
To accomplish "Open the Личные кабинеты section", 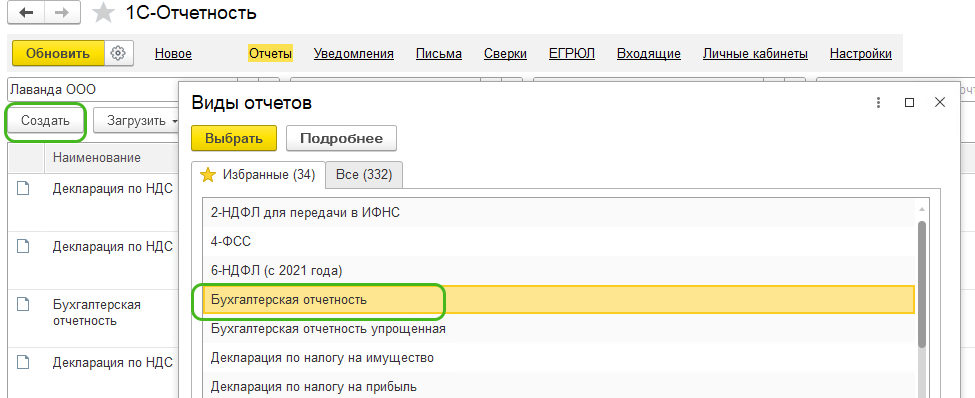I will click(755, 54).
